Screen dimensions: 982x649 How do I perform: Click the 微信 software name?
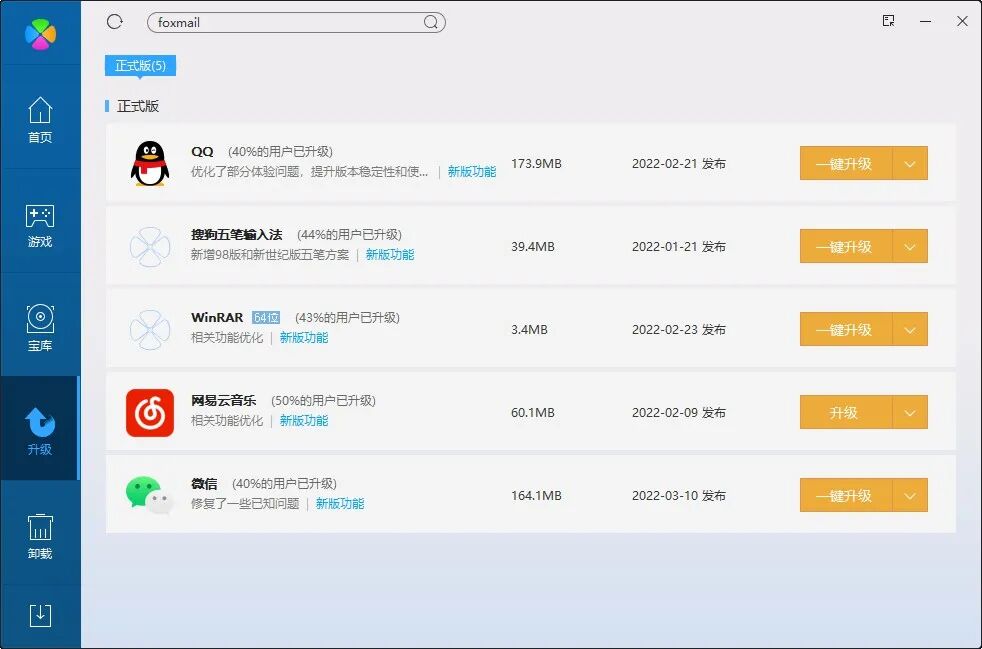click(x=204, y=484)
